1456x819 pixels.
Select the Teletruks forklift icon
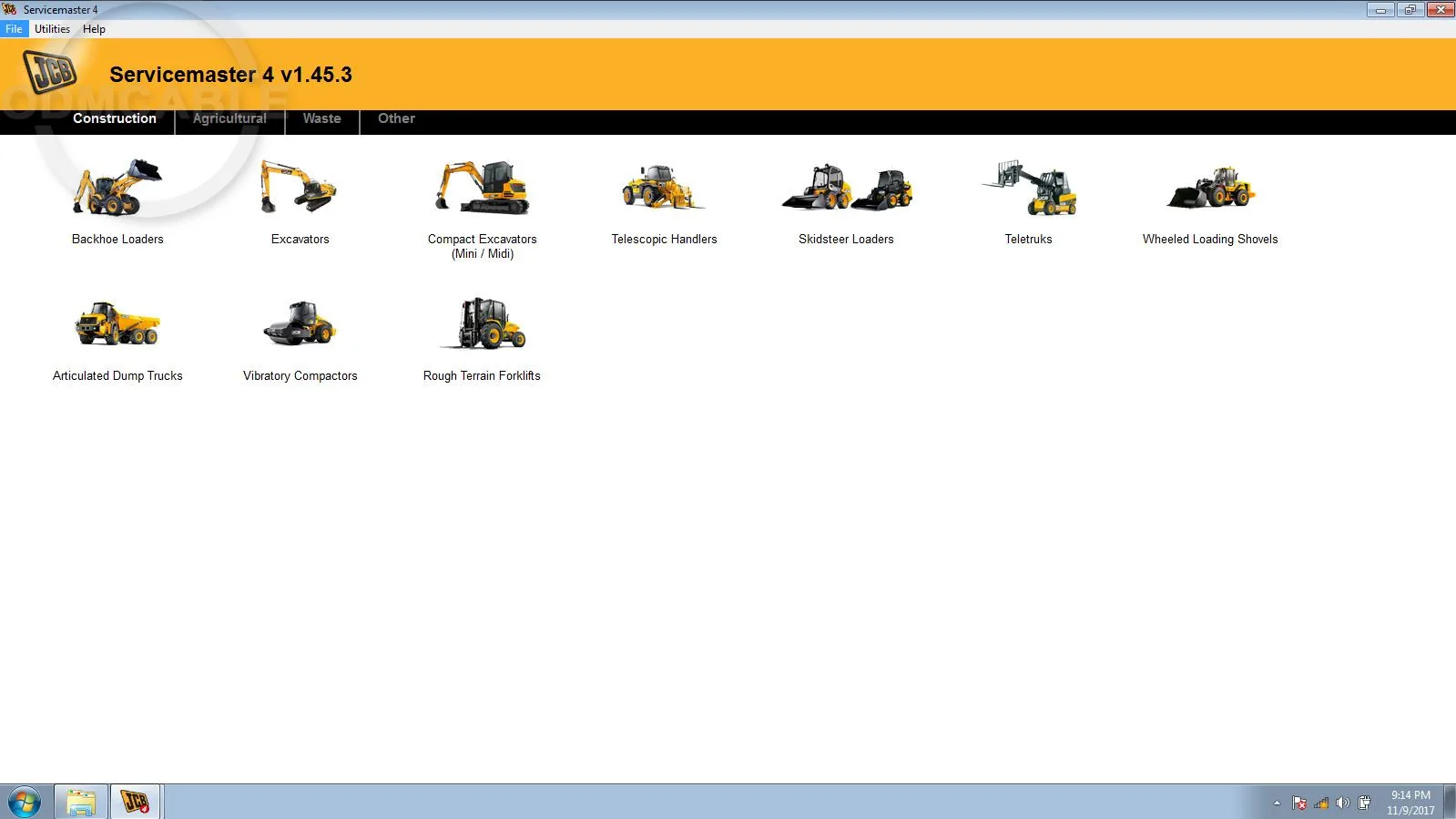(1029, 188)
